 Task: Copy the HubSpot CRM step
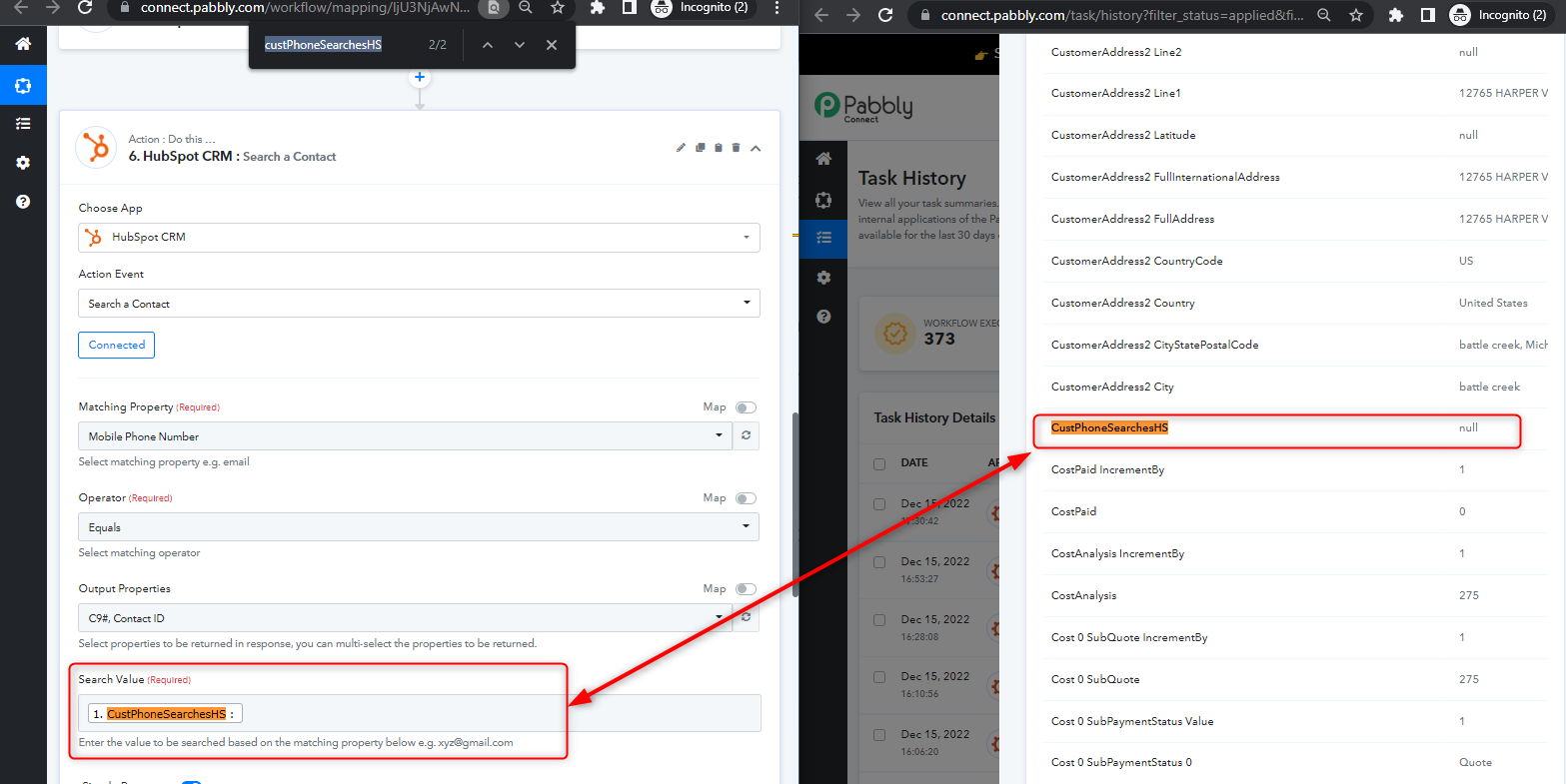tap(701, 148)
